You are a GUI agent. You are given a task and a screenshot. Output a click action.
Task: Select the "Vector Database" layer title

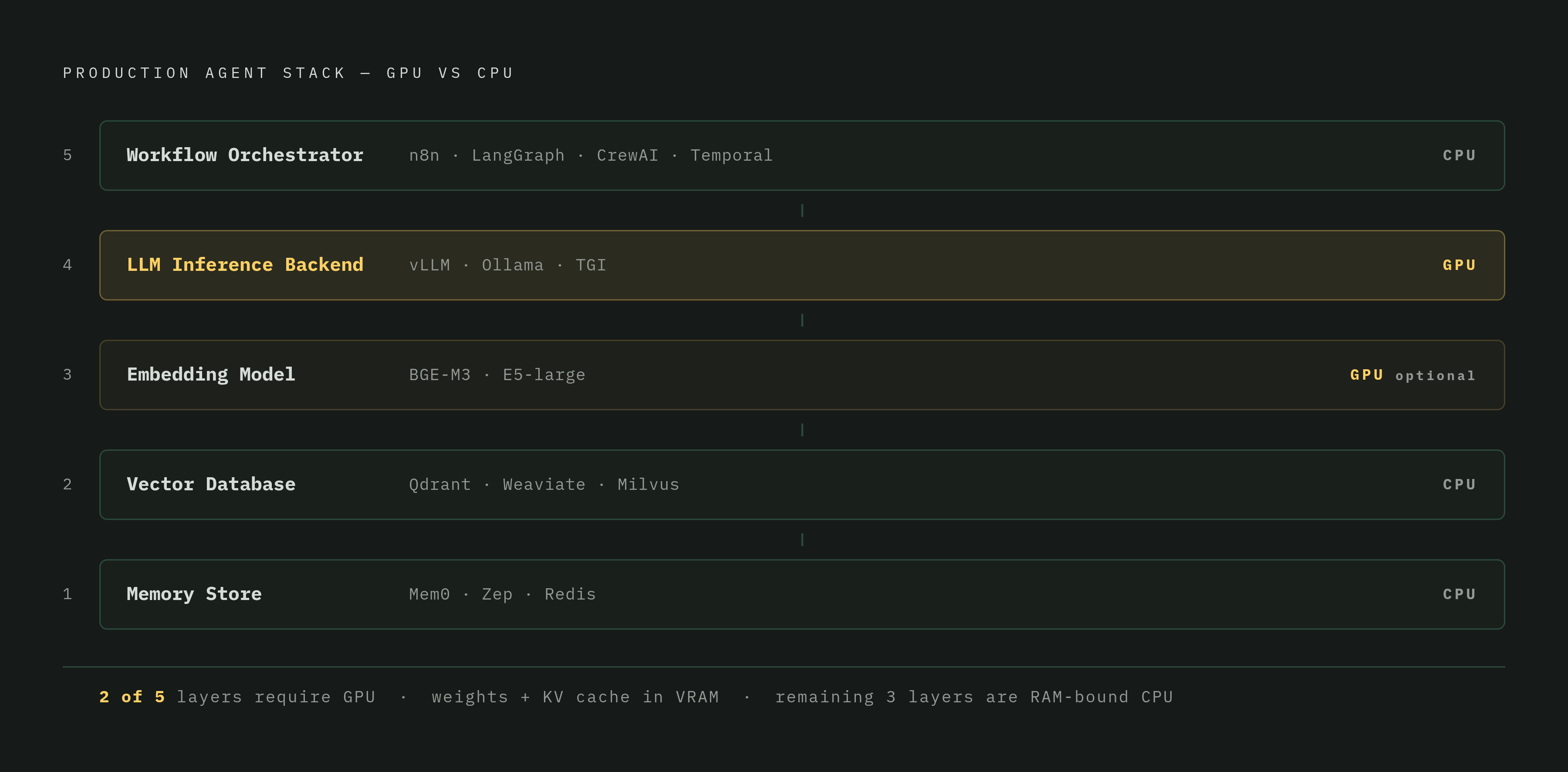click(211, 484)
